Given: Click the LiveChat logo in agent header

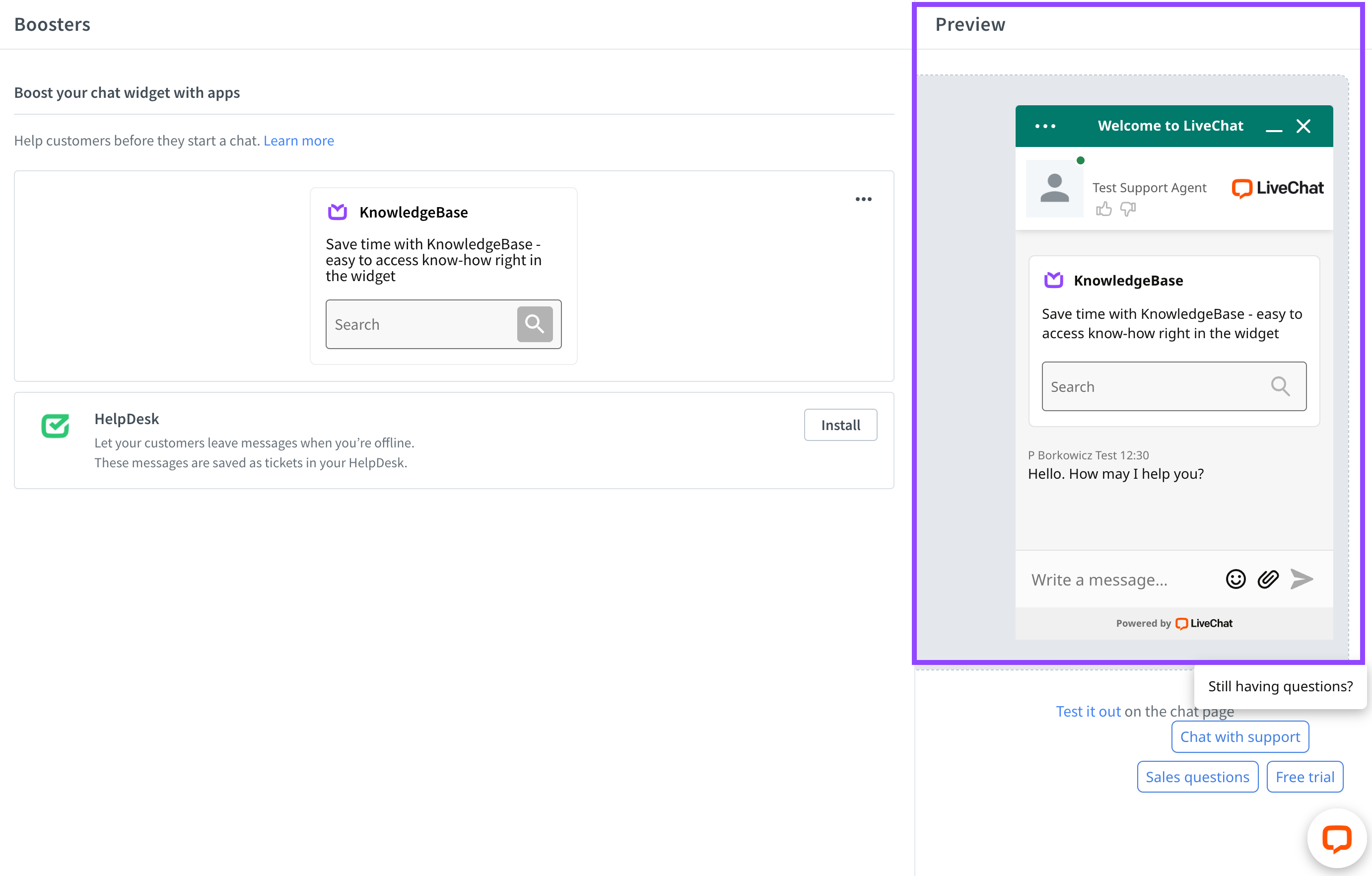Looking at the screenshot, I should [x=1277, y=188].
